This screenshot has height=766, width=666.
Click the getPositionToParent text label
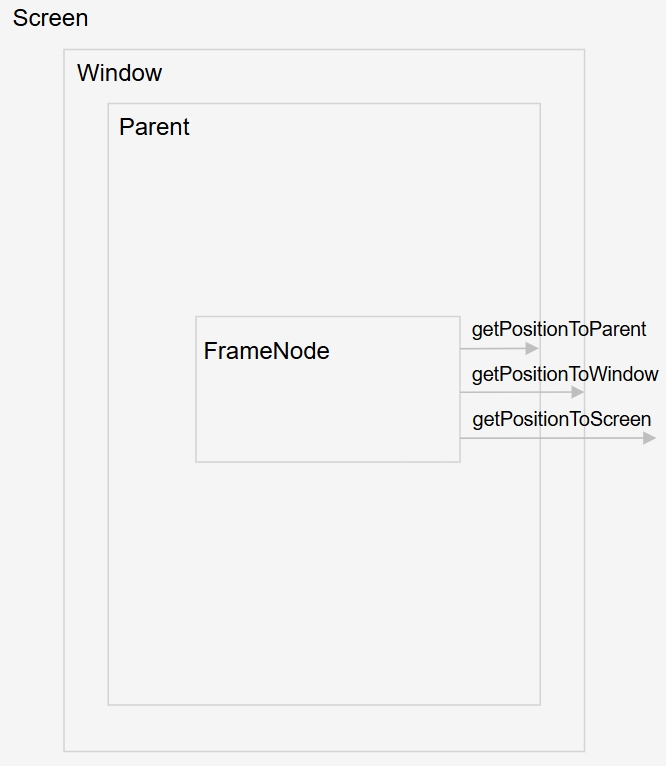coord(559,329)
